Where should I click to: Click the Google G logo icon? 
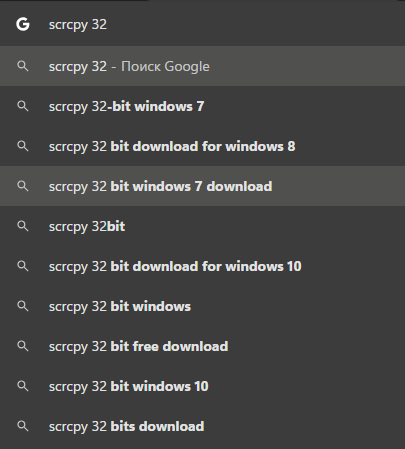pyautogui.click(x=23, y=24)
